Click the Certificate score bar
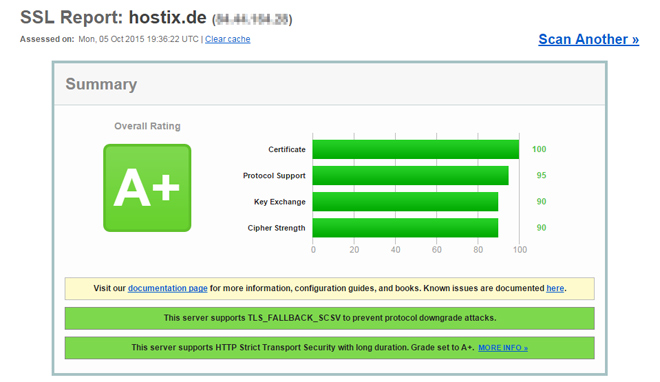Viewport: 660px width, 382px height. coord(415,149)
